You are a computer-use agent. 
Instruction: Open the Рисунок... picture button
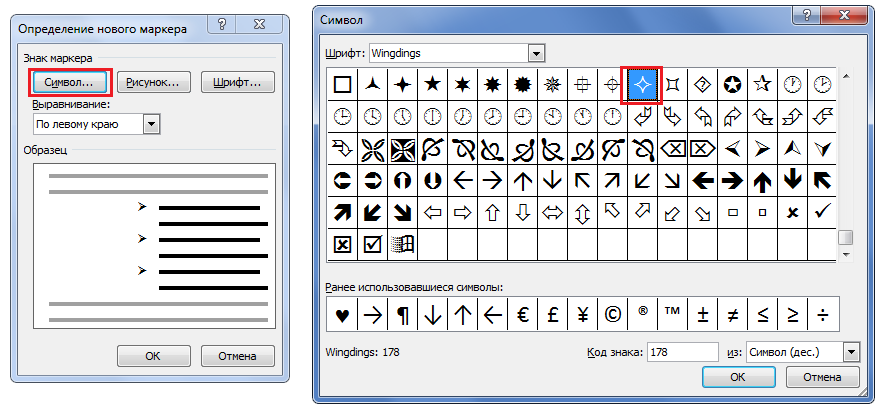click(154, 82)
